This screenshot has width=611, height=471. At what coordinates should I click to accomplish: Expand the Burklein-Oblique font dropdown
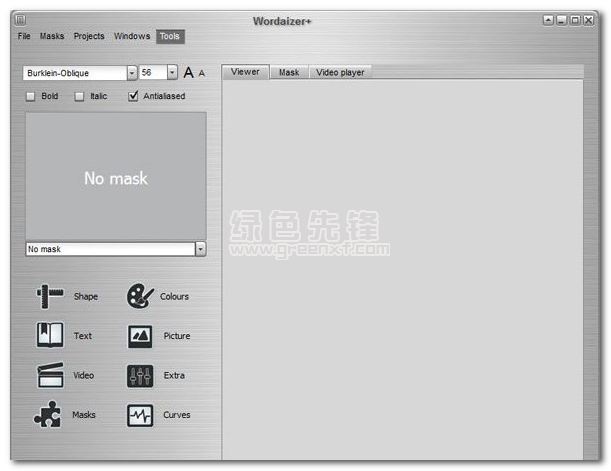click(132, 73)
